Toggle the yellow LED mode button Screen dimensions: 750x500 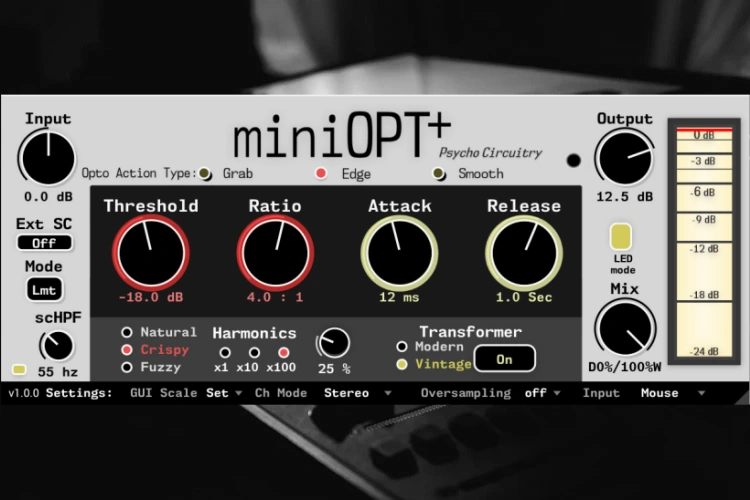pos(621,236)
